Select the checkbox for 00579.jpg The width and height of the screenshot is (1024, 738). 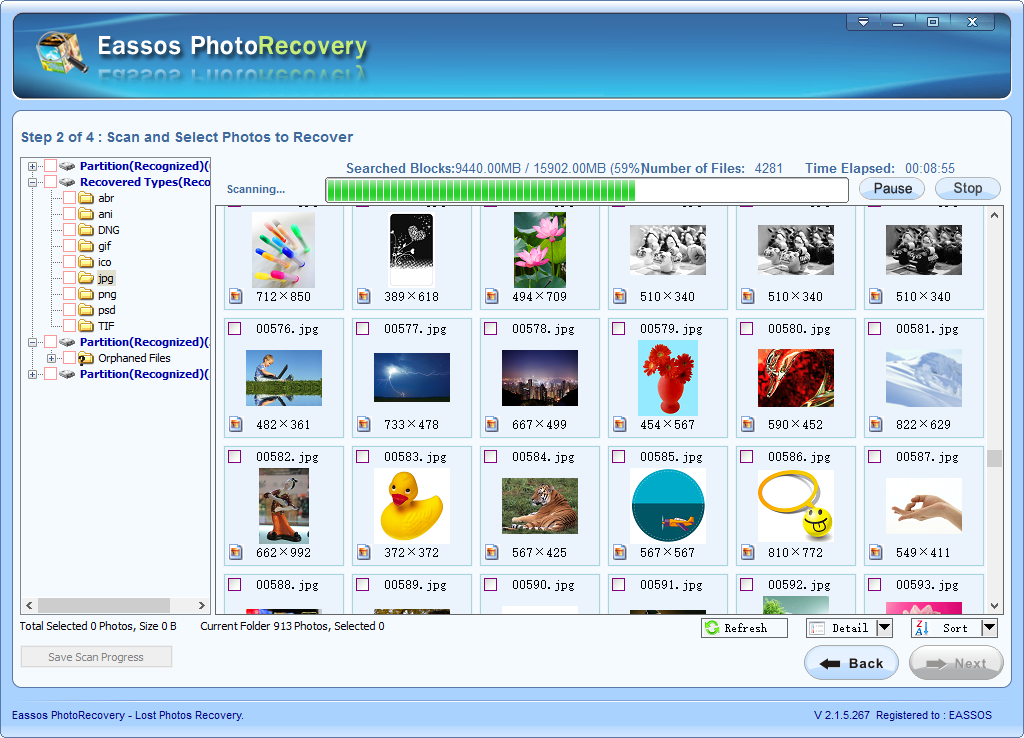(x=618, y=329)
